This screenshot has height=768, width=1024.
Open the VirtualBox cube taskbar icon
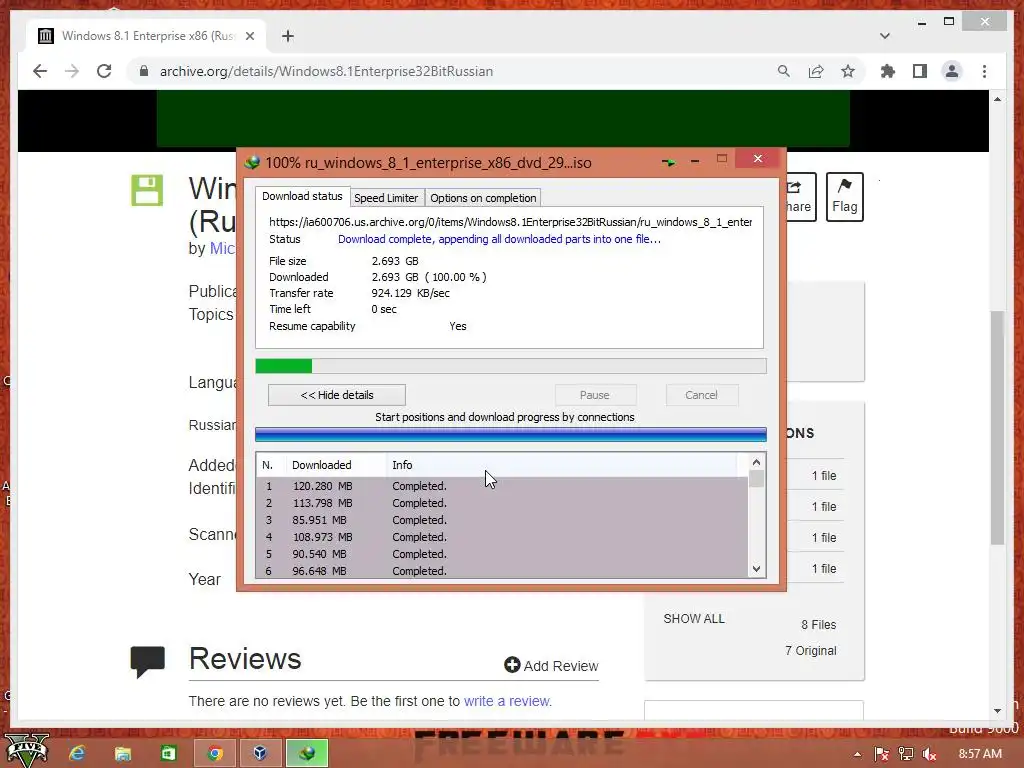260,753
